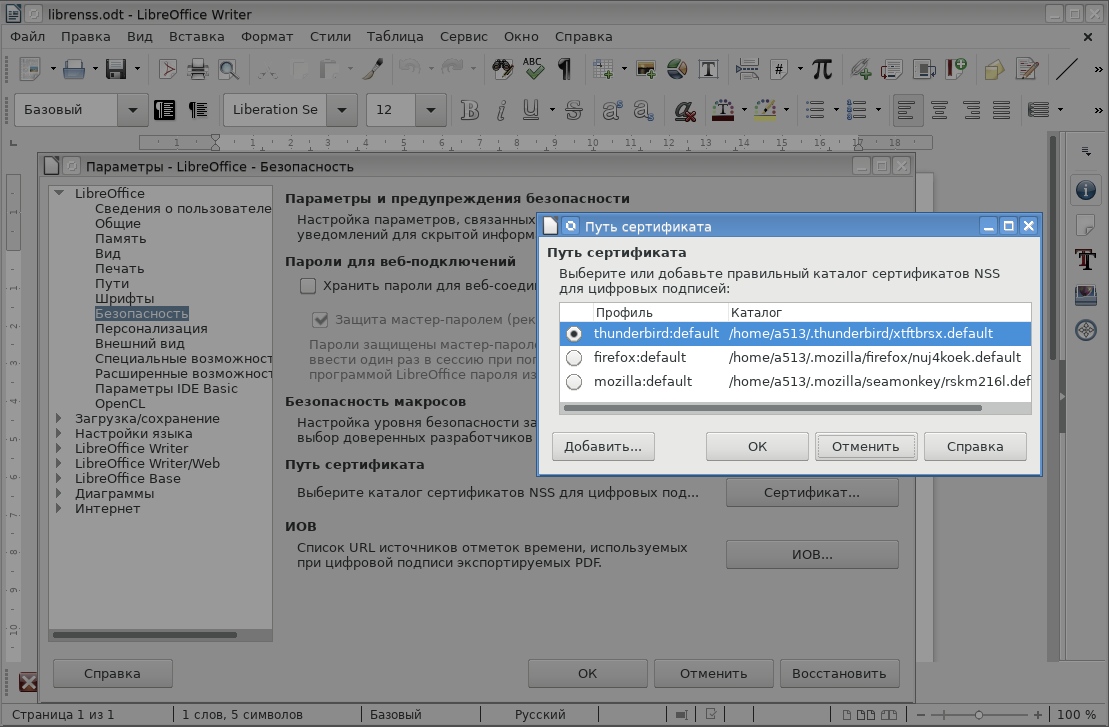The width and height of the screenshot is (1109, 727).
Task: Open the Файл menu
Action: tap(28, 37)
